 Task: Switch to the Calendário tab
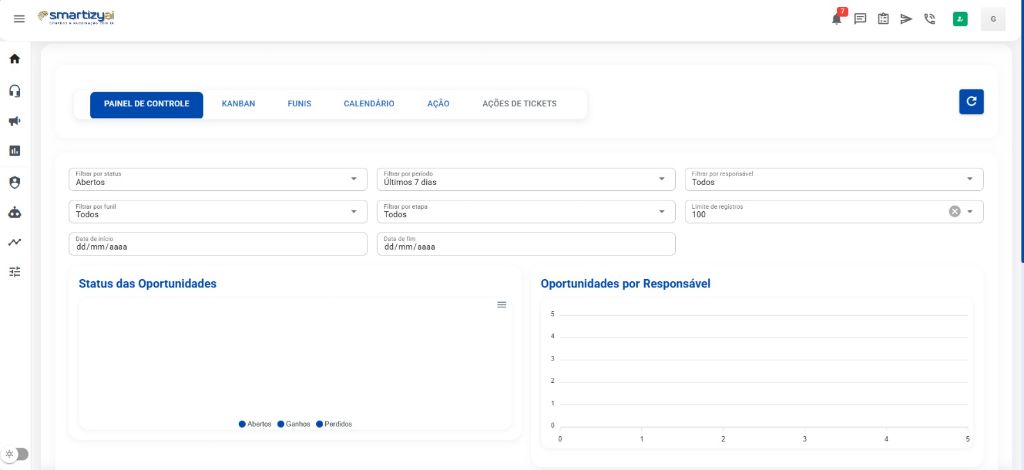point(369,104)
